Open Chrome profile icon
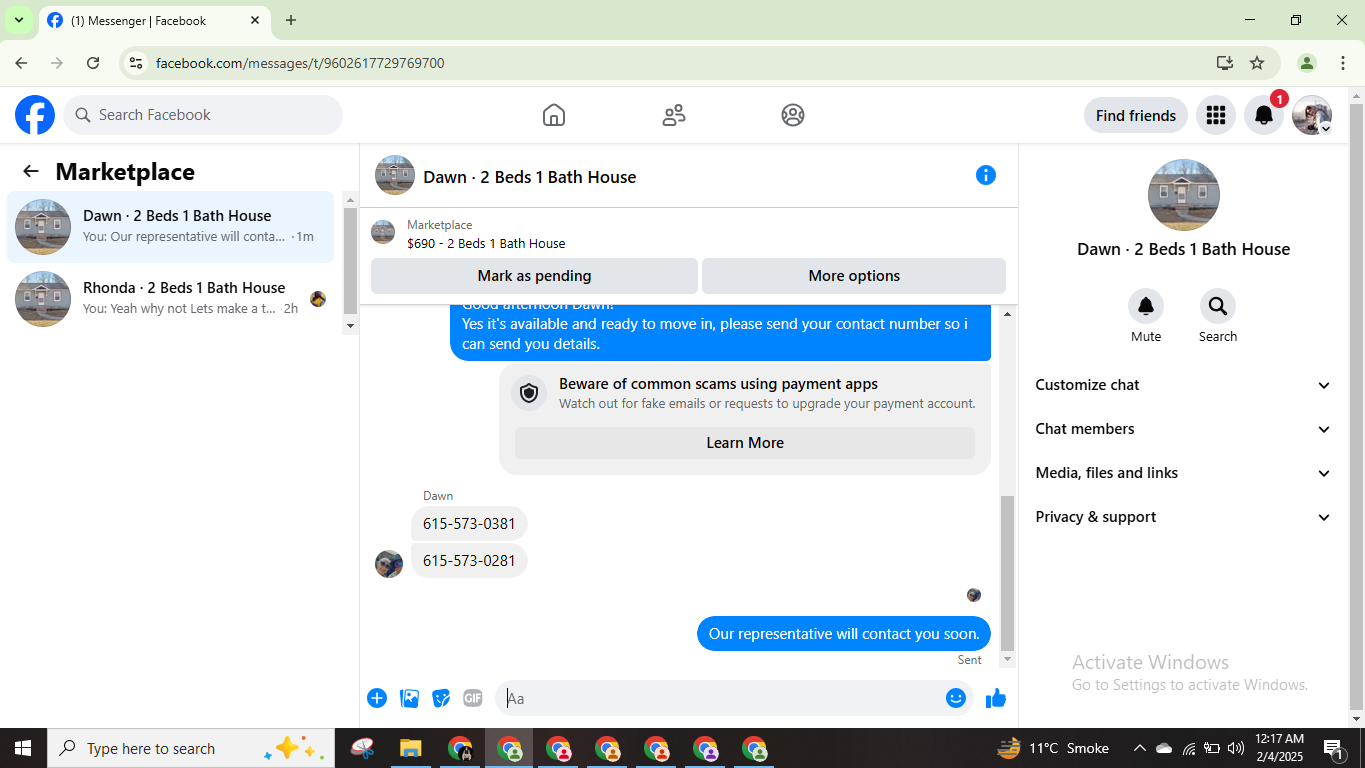1365x768 pixels. 1307,63
